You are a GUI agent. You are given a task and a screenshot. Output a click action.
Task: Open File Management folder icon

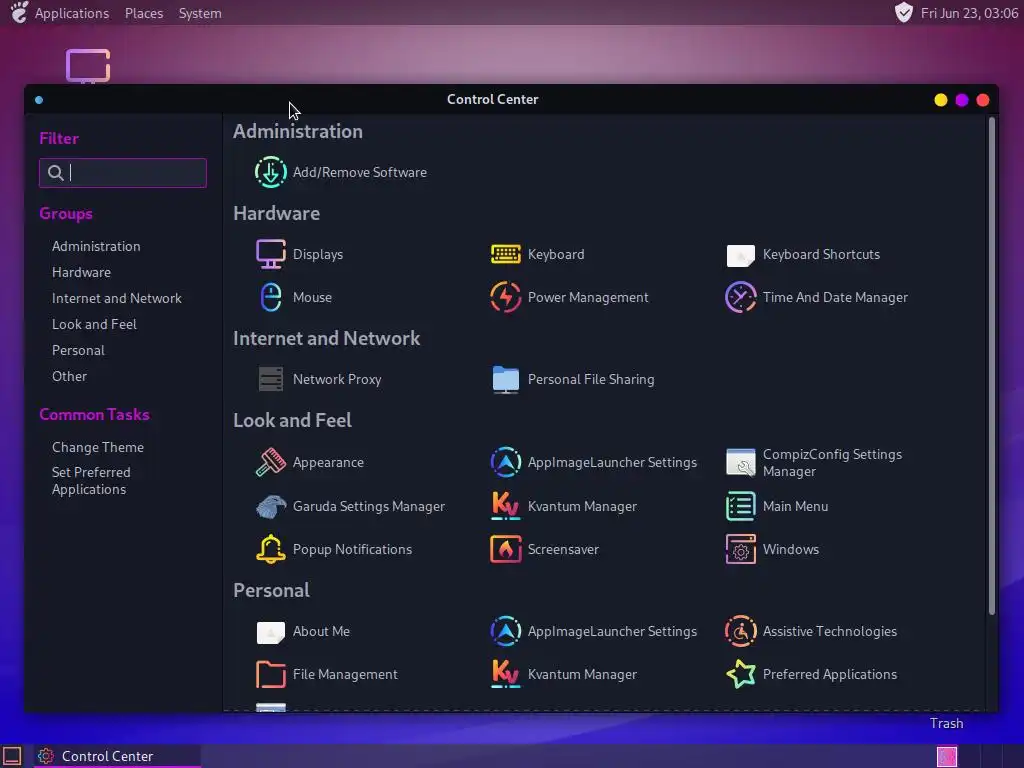click(270, 675)
